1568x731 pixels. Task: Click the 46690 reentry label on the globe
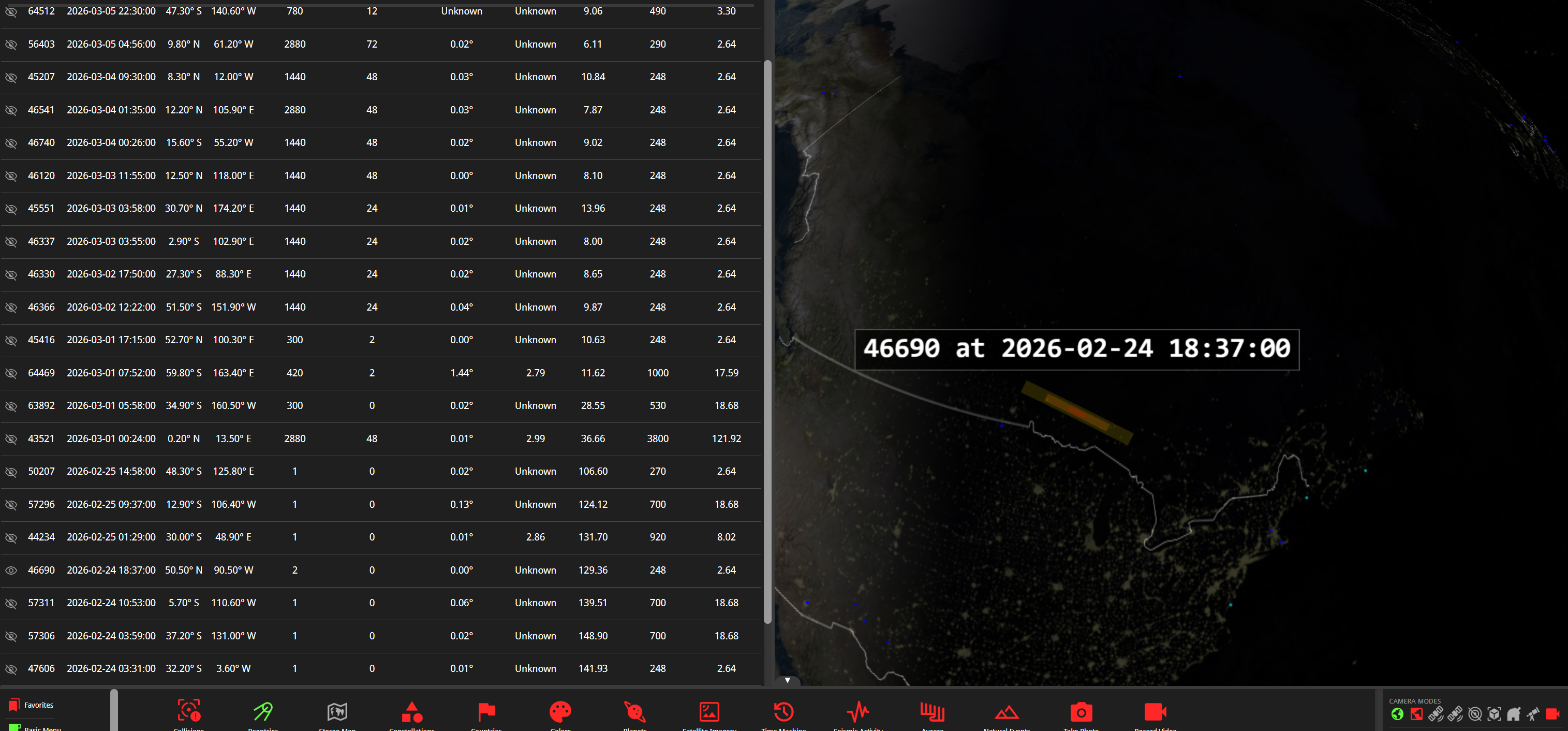(1077, 349)
